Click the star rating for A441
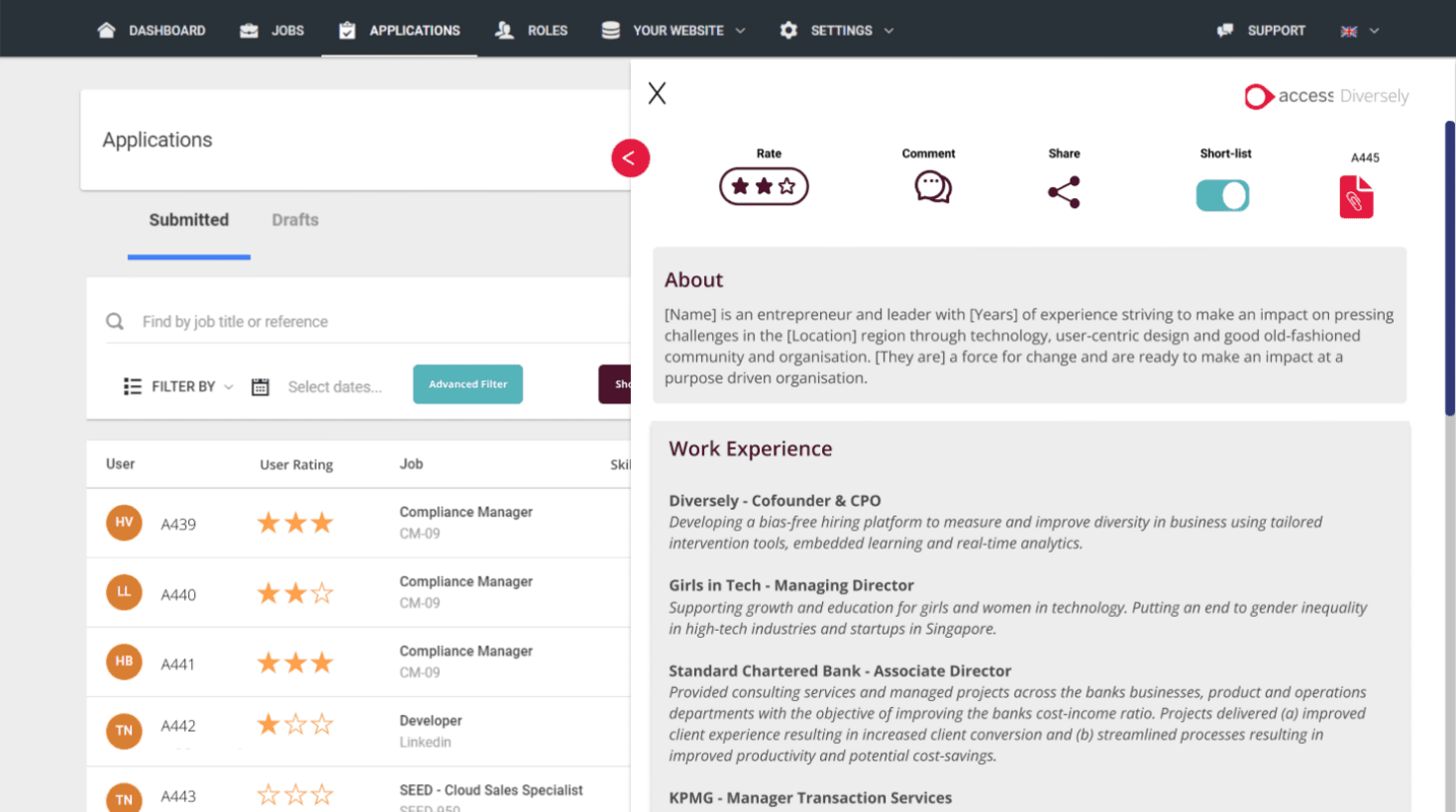1456x812 pixels. 295,662
